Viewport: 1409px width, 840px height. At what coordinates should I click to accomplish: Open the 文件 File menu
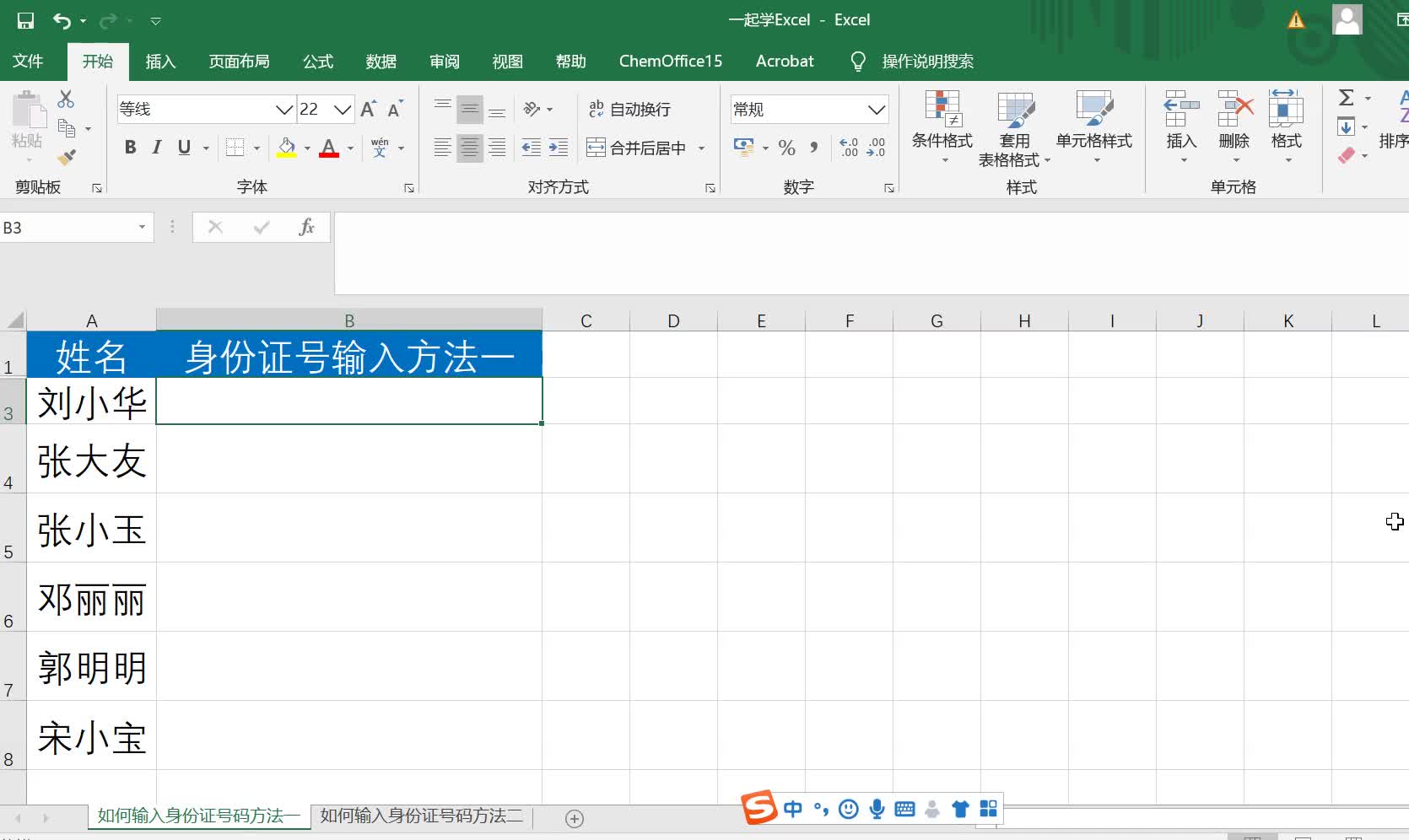click(x=28, y=62)
